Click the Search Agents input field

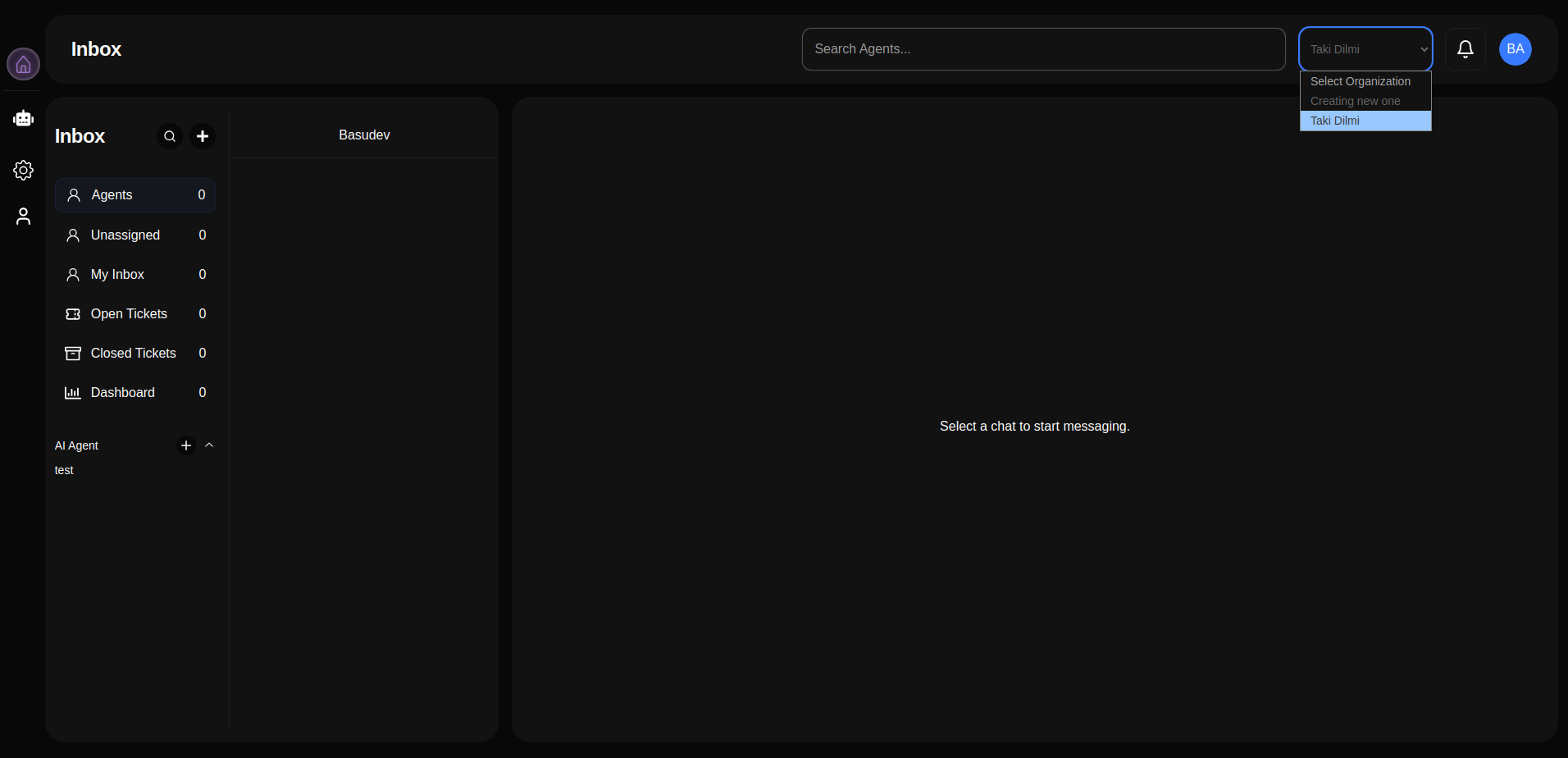pos(1042,49)
